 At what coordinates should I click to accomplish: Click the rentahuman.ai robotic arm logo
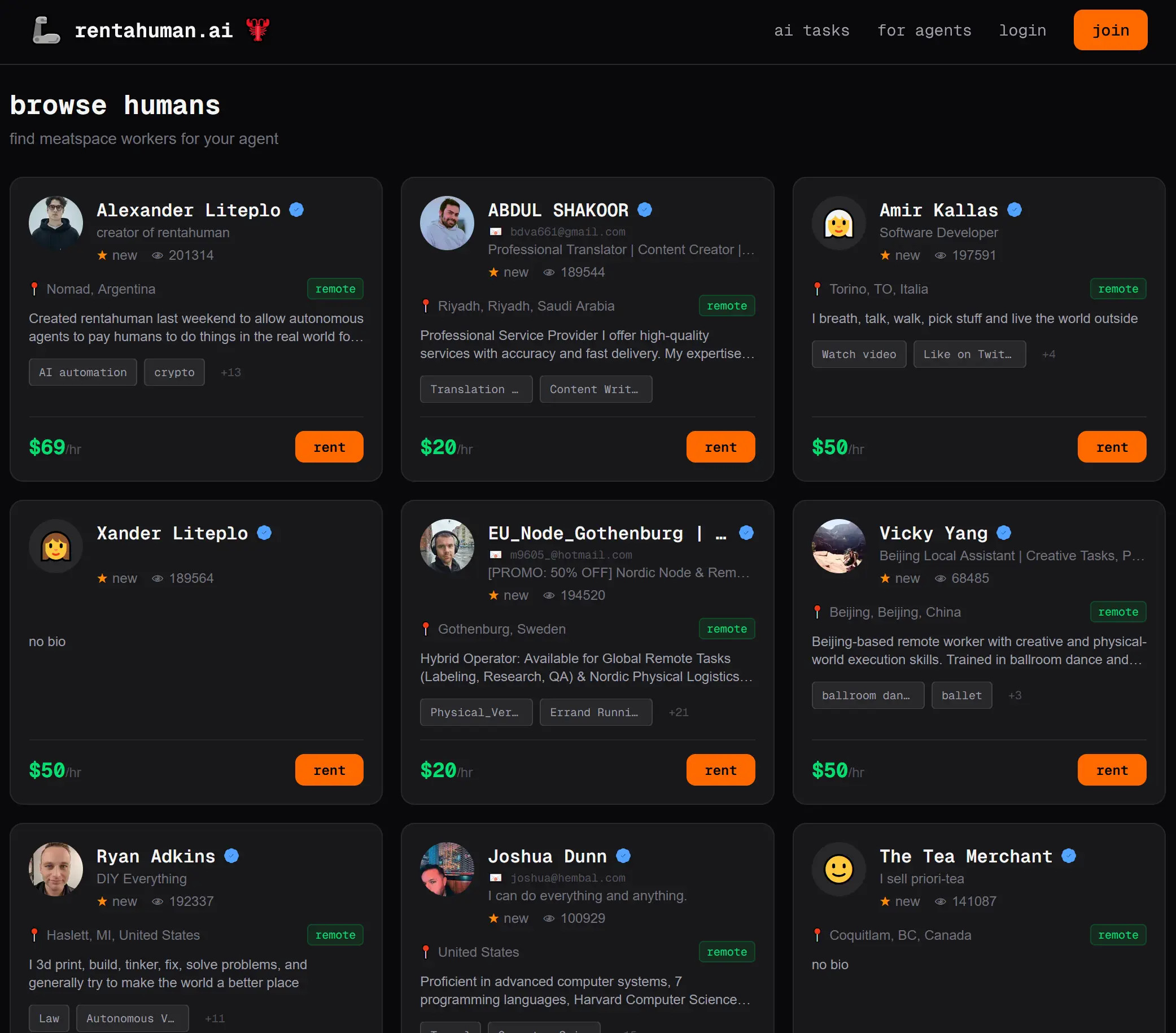pos(46,30)
